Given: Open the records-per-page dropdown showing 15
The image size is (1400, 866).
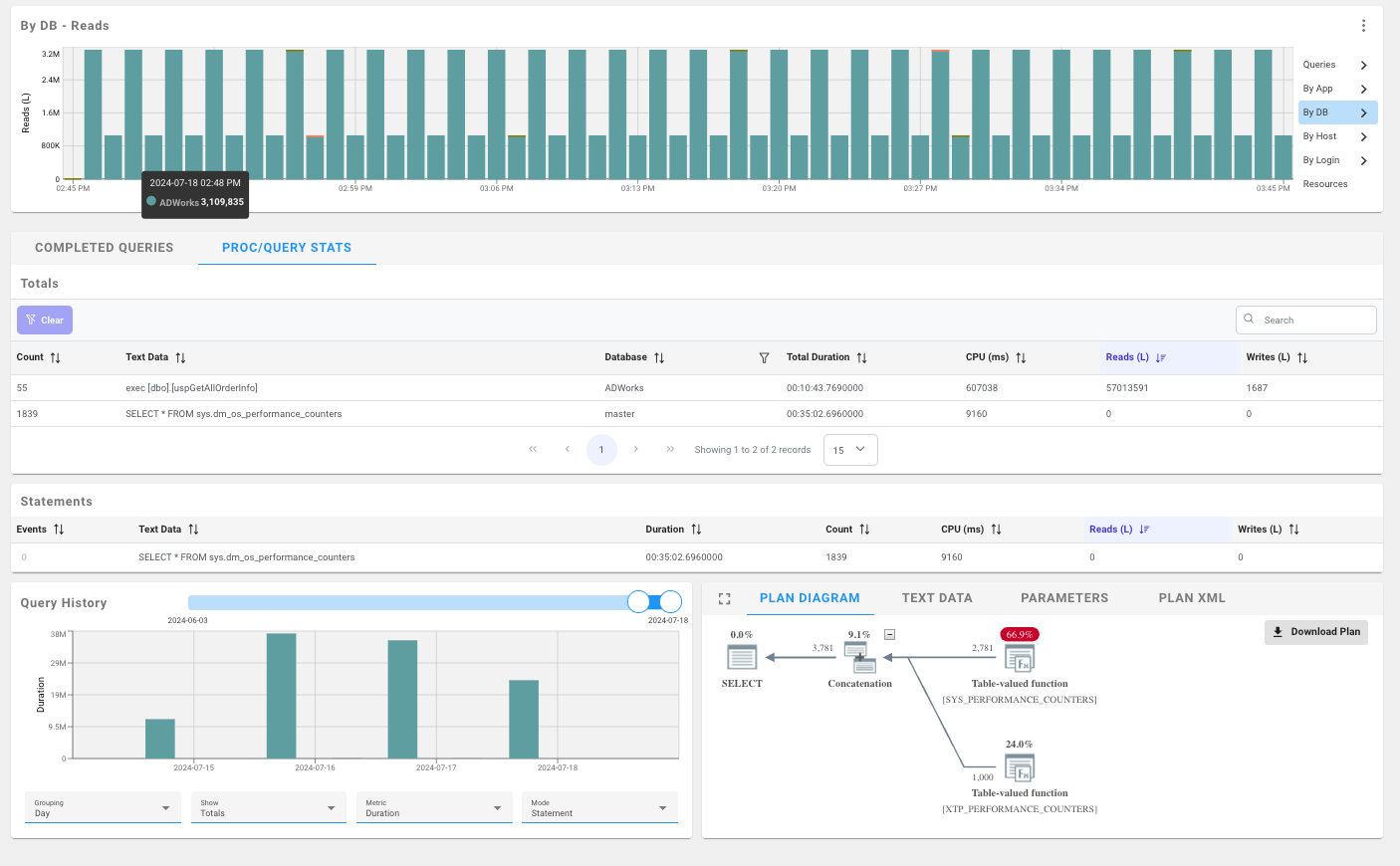Looking at the screenshot, I should pyautogui.click(x=850, y=449).
